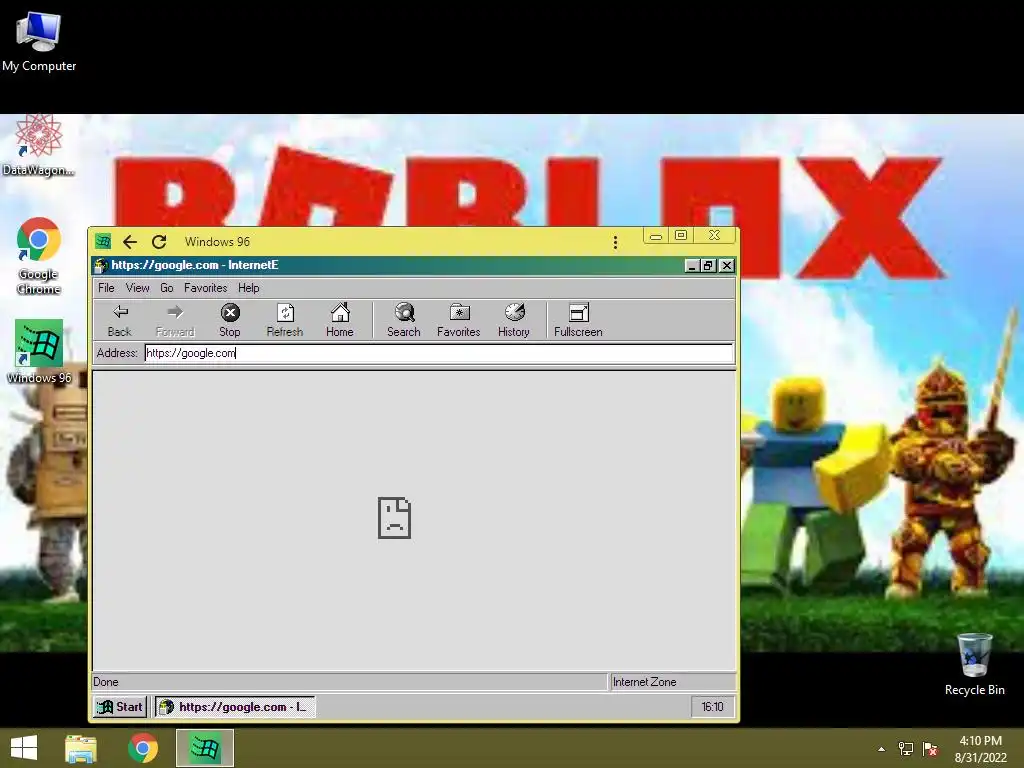Open the My Computer desktop icon
The image size is (1024, 768).
click(x=39, y=41)
